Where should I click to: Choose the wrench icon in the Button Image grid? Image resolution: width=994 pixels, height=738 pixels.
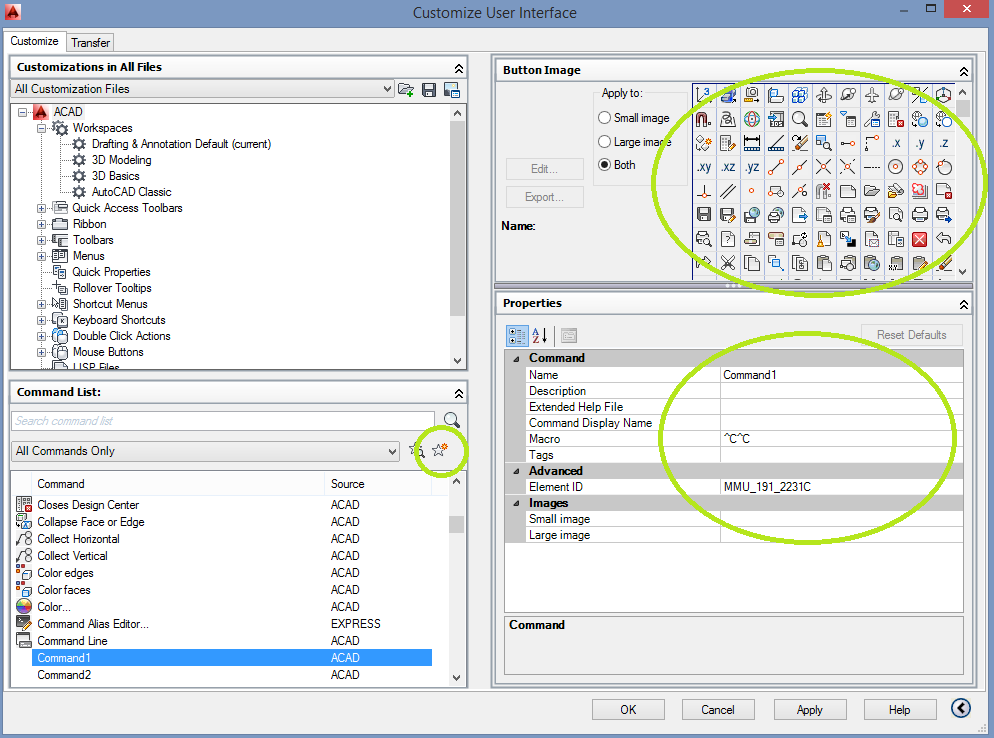click(x=872, y=119)
